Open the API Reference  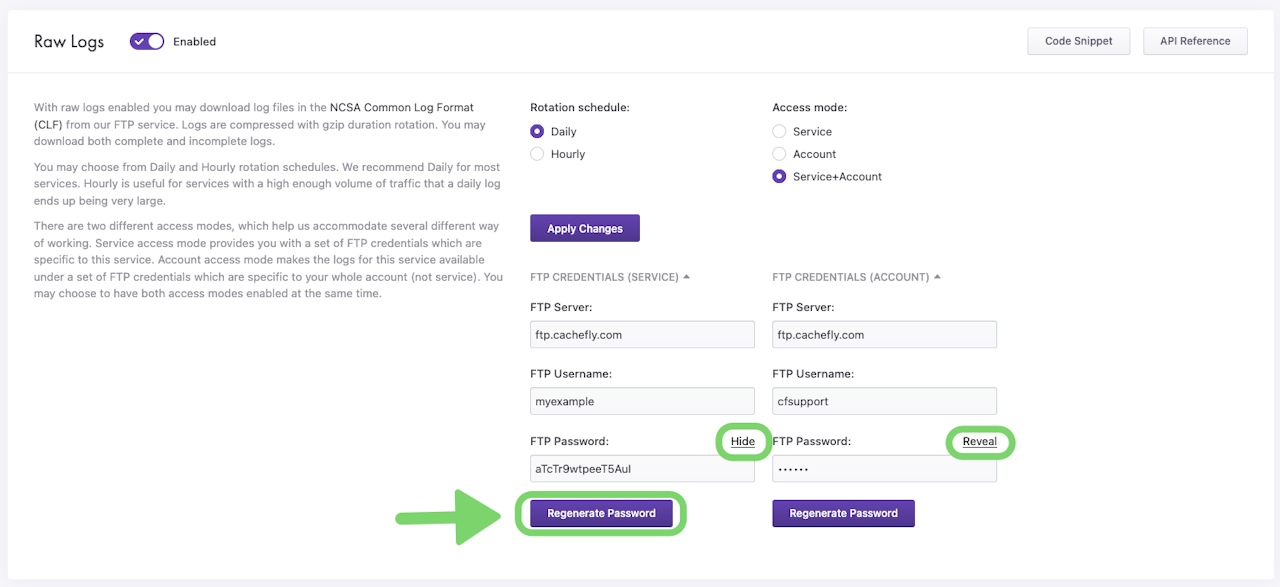coord(1195,41)
